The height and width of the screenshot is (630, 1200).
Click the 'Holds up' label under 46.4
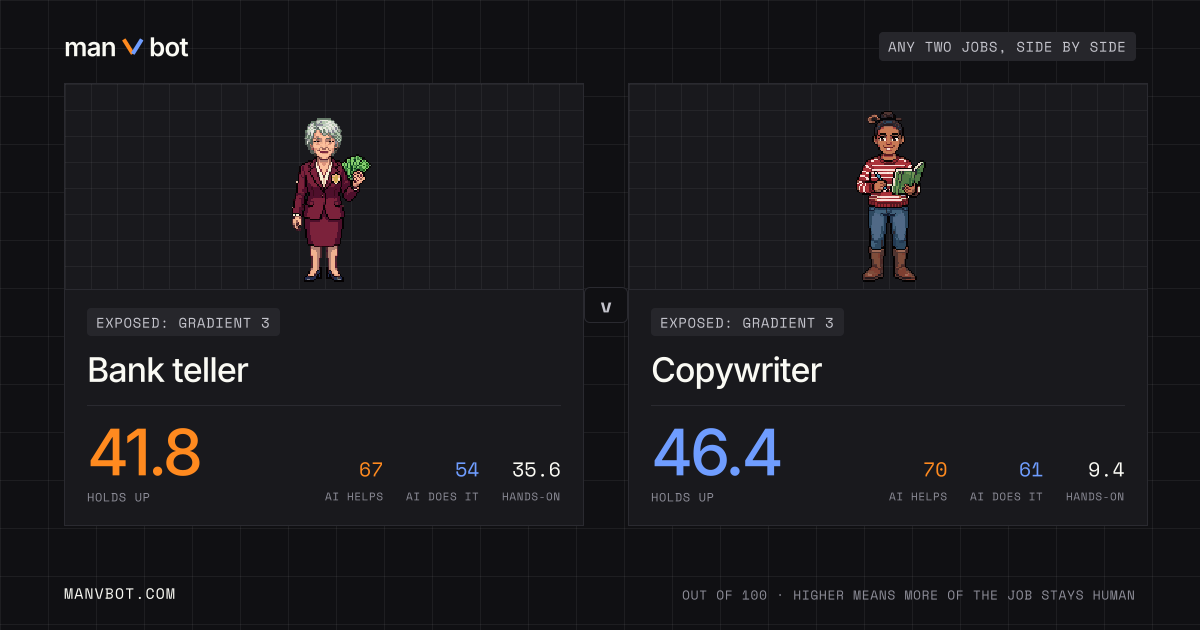pyautogui.click(x=683, y=497)
